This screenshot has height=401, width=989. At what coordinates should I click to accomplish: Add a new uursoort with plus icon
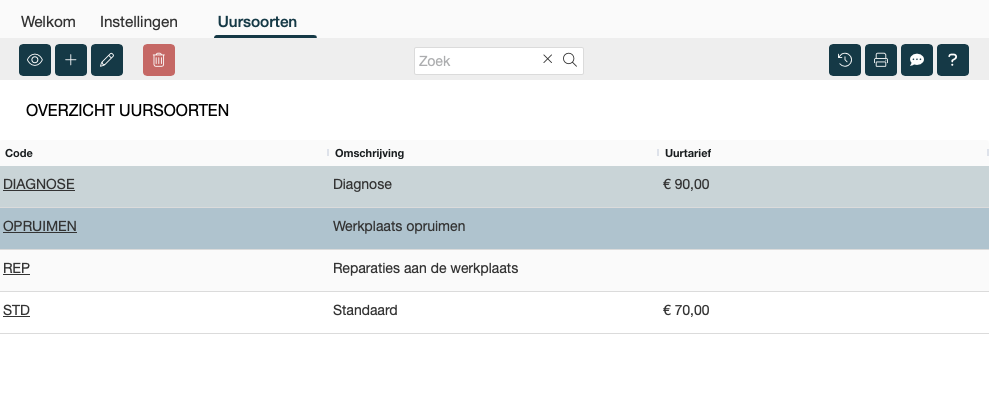coord(71,60)
